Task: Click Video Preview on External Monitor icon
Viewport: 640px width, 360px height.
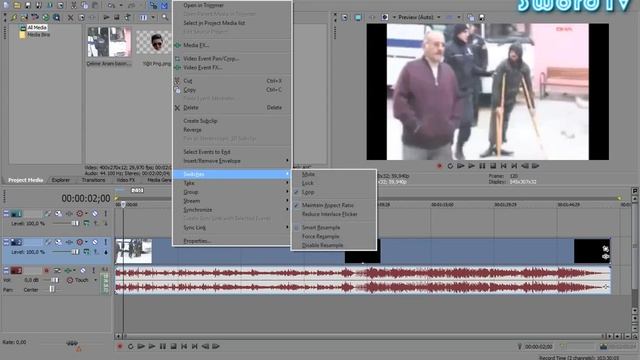Action: tap(358, 18)
